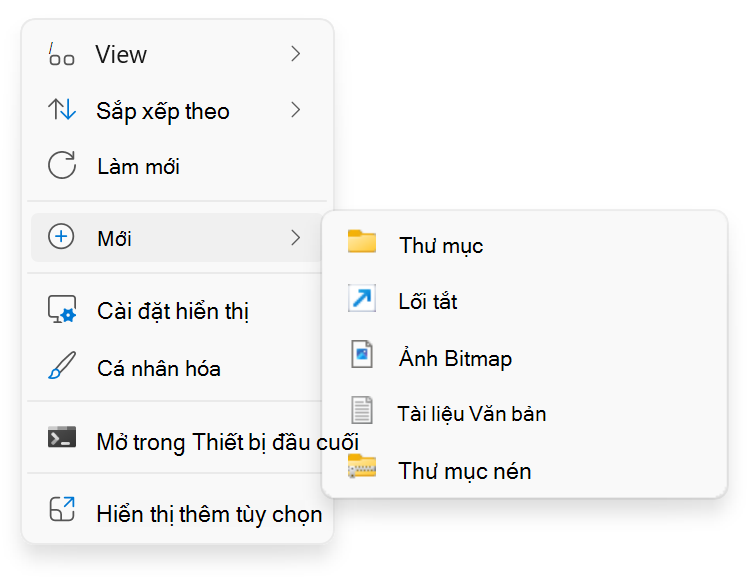Expand the Sắp xếp theo submenu chevron
This screenshot has height=577, width=756.
click(296, 110)
